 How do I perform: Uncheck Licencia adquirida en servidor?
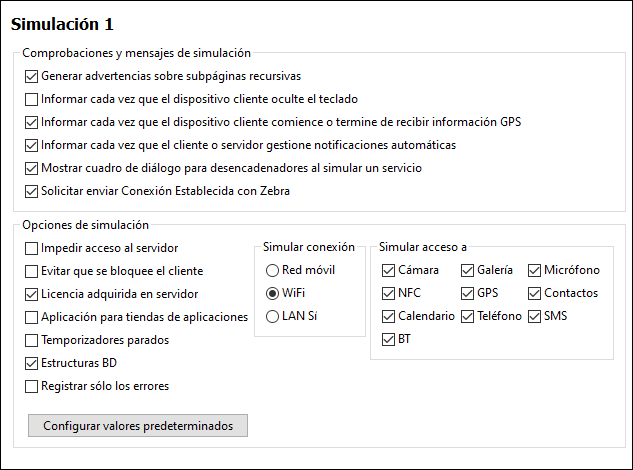pos(32,294)
